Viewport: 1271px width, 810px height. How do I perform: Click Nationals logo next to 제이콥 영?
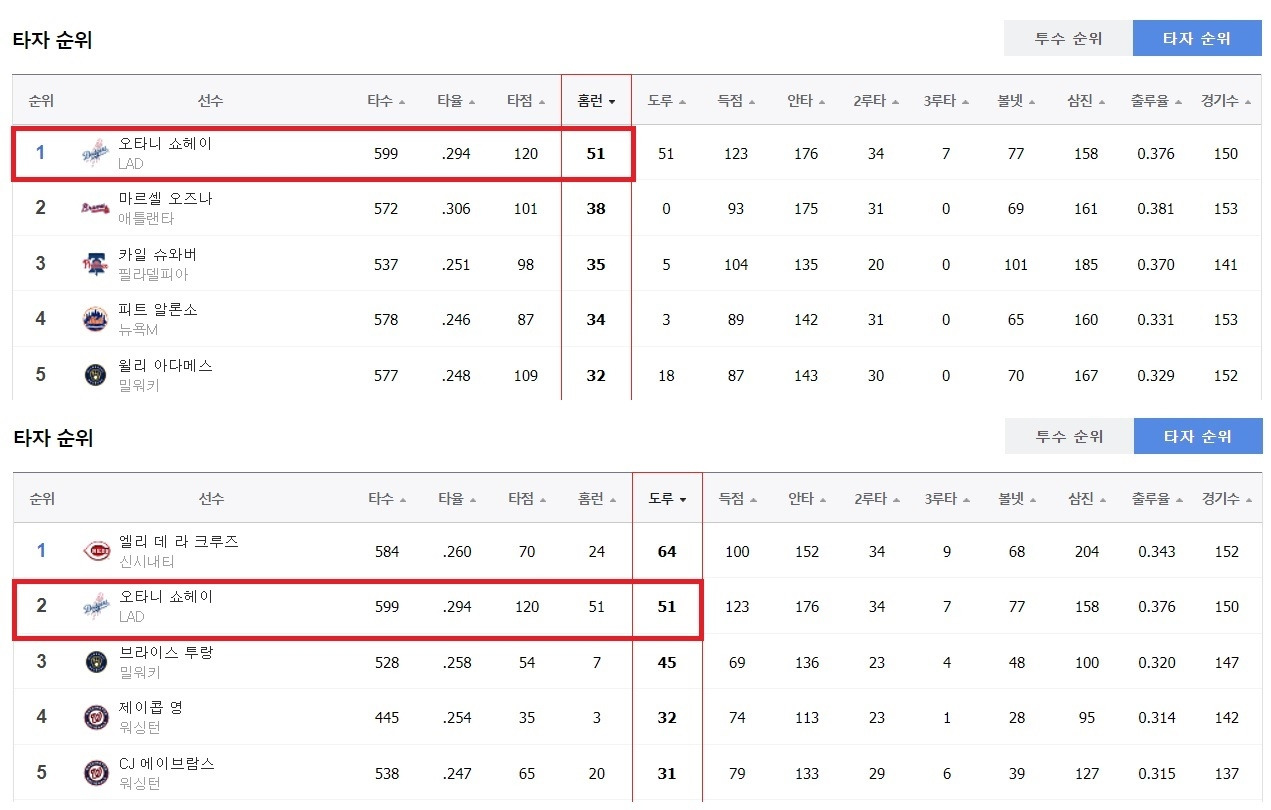click(95, 718)
